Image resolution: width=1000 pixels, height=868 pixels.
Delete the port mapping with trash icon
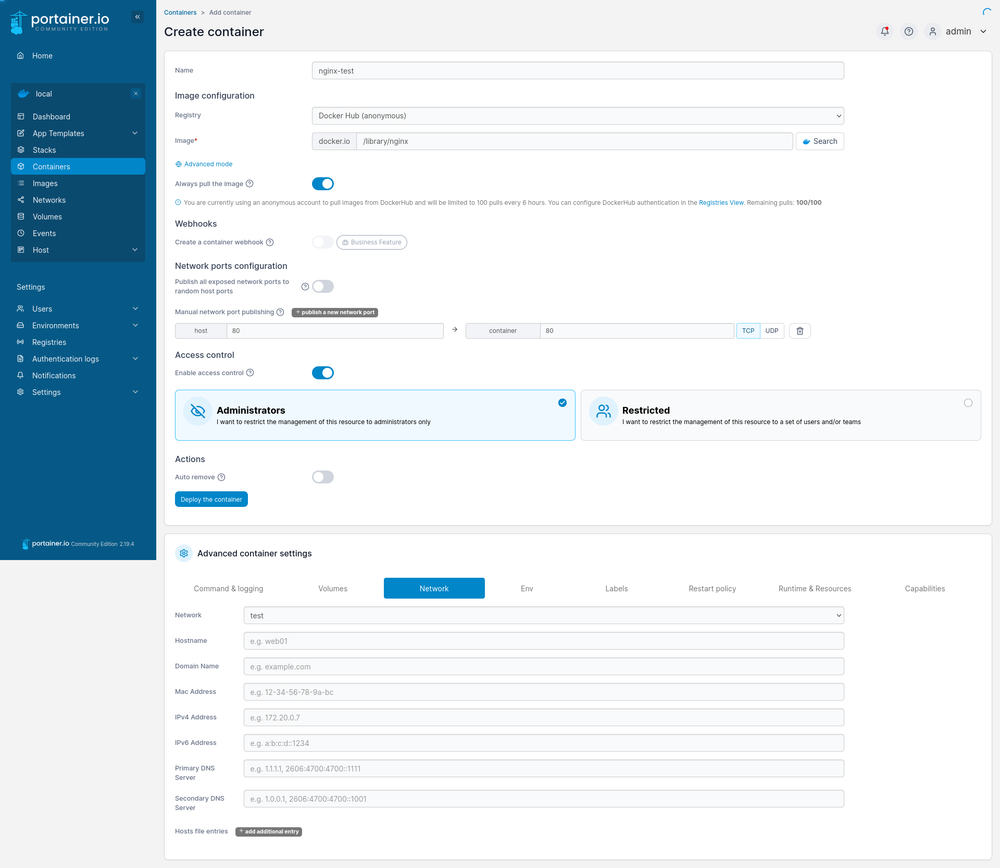coord(799,331)
